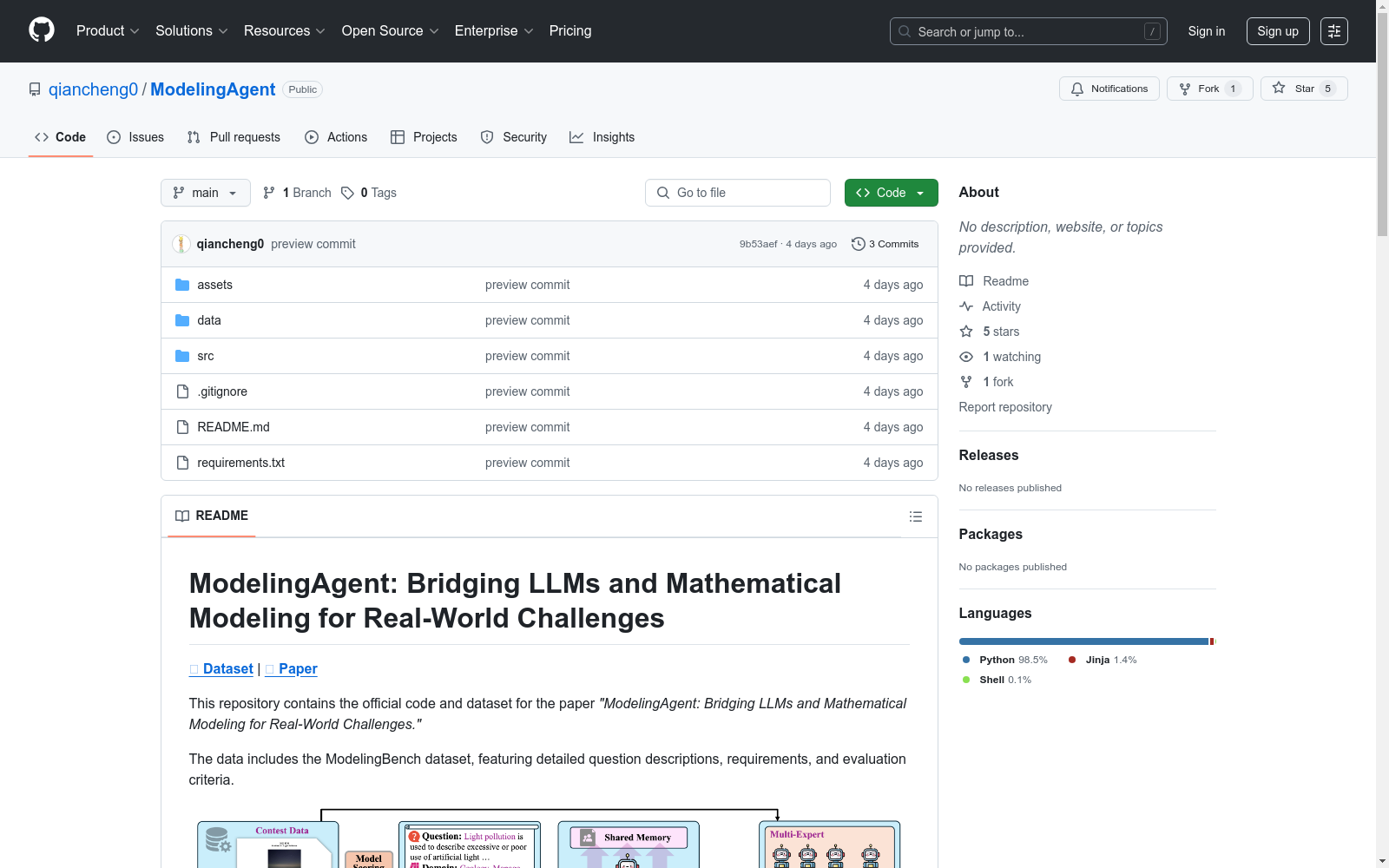Click the book icon on README tab
This screenshot has height=868, width=1389.
click(x=182, y=516)
